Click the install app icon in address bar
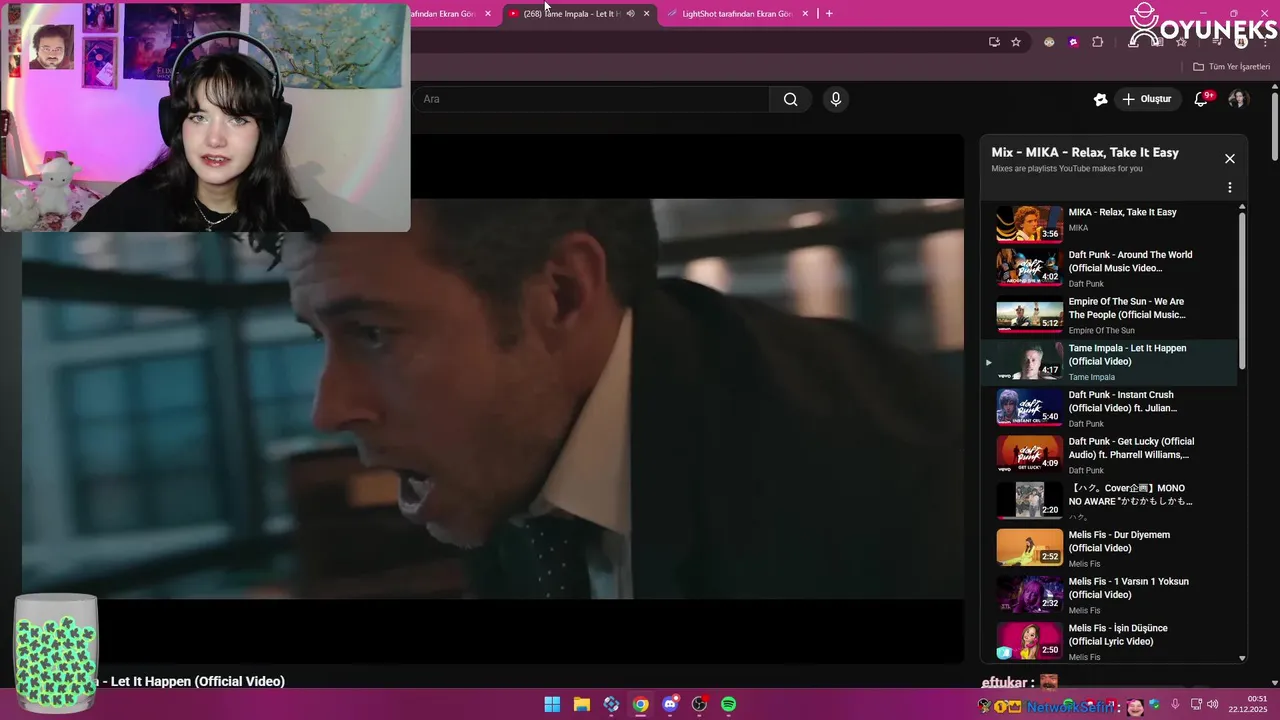Image resolution: width=1280 pixels, height=720 pixels. [994, 42]
